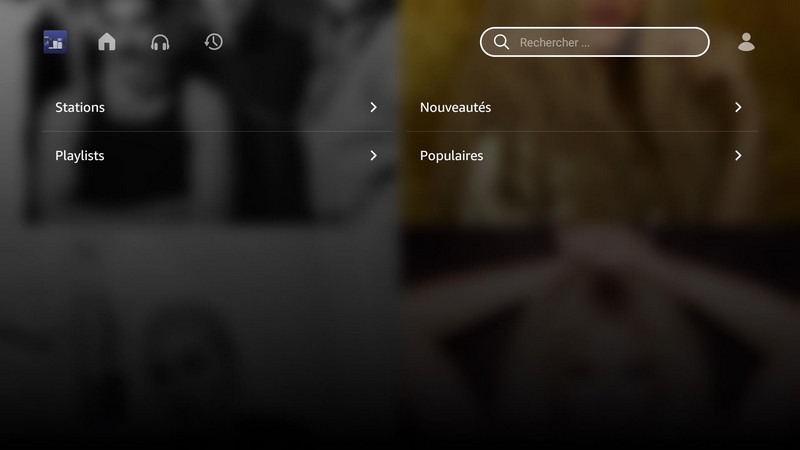Image resolution: width=800 pixels, height=450 pixels.
Task: Open the highlighted Browse music icon
Action: [x=55, y=42]
